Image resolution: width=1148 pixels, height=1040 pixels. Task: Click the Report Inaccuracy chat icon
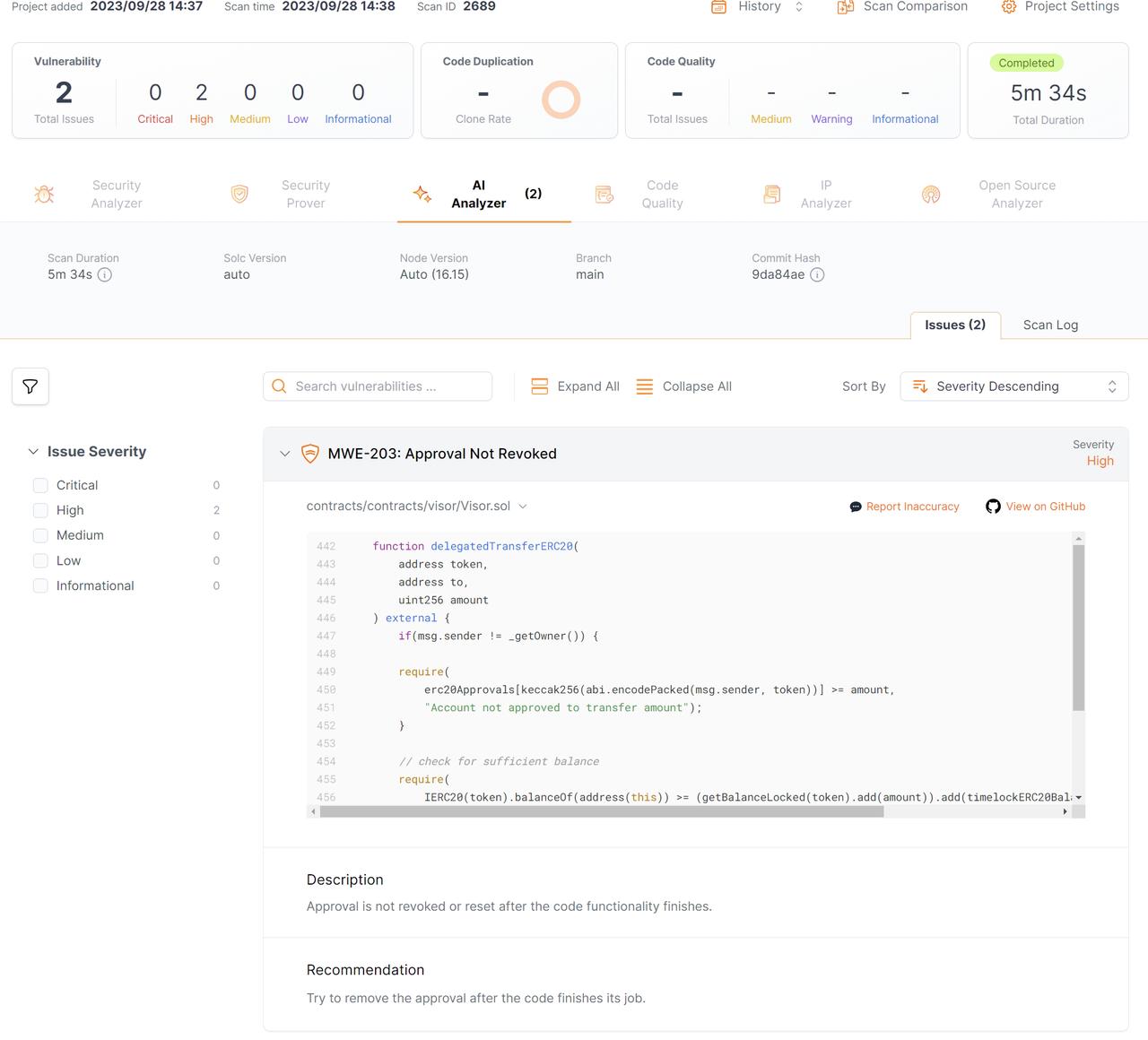tap(856, 507)
